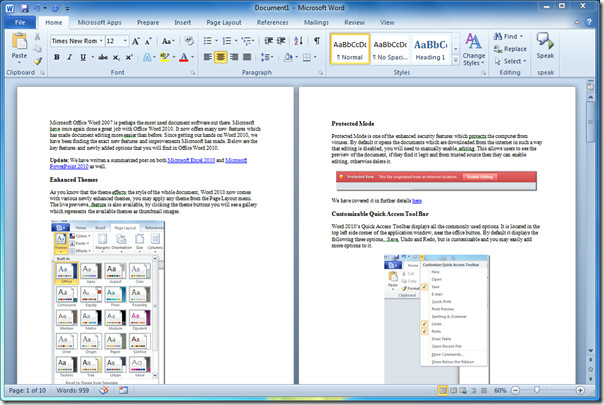Screen dimensions: 604x405
Task: Toggle Bold formatting
Action: 57,57
